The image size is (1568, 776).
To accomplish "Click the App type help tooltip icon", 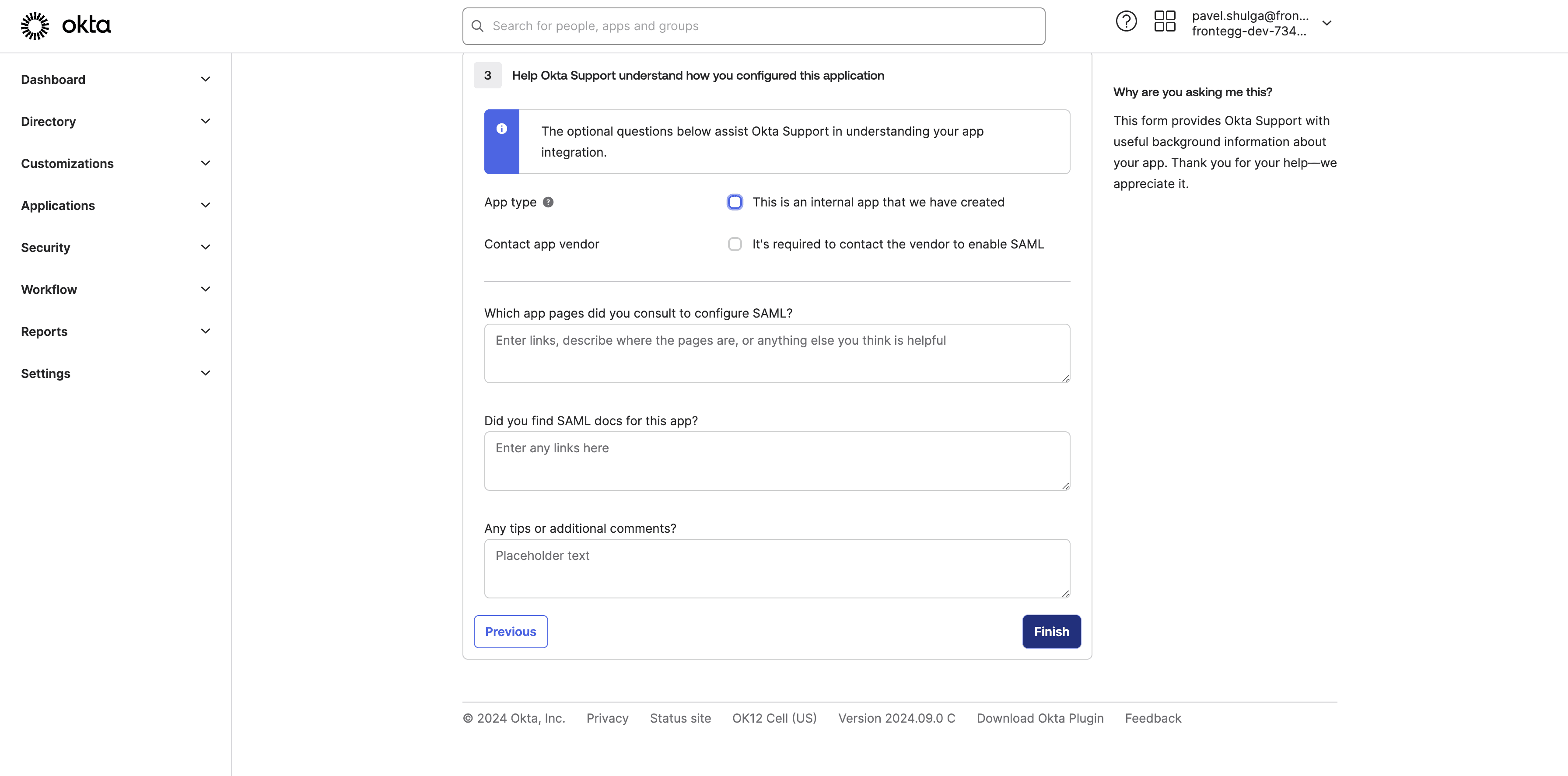I will [548, 202].
